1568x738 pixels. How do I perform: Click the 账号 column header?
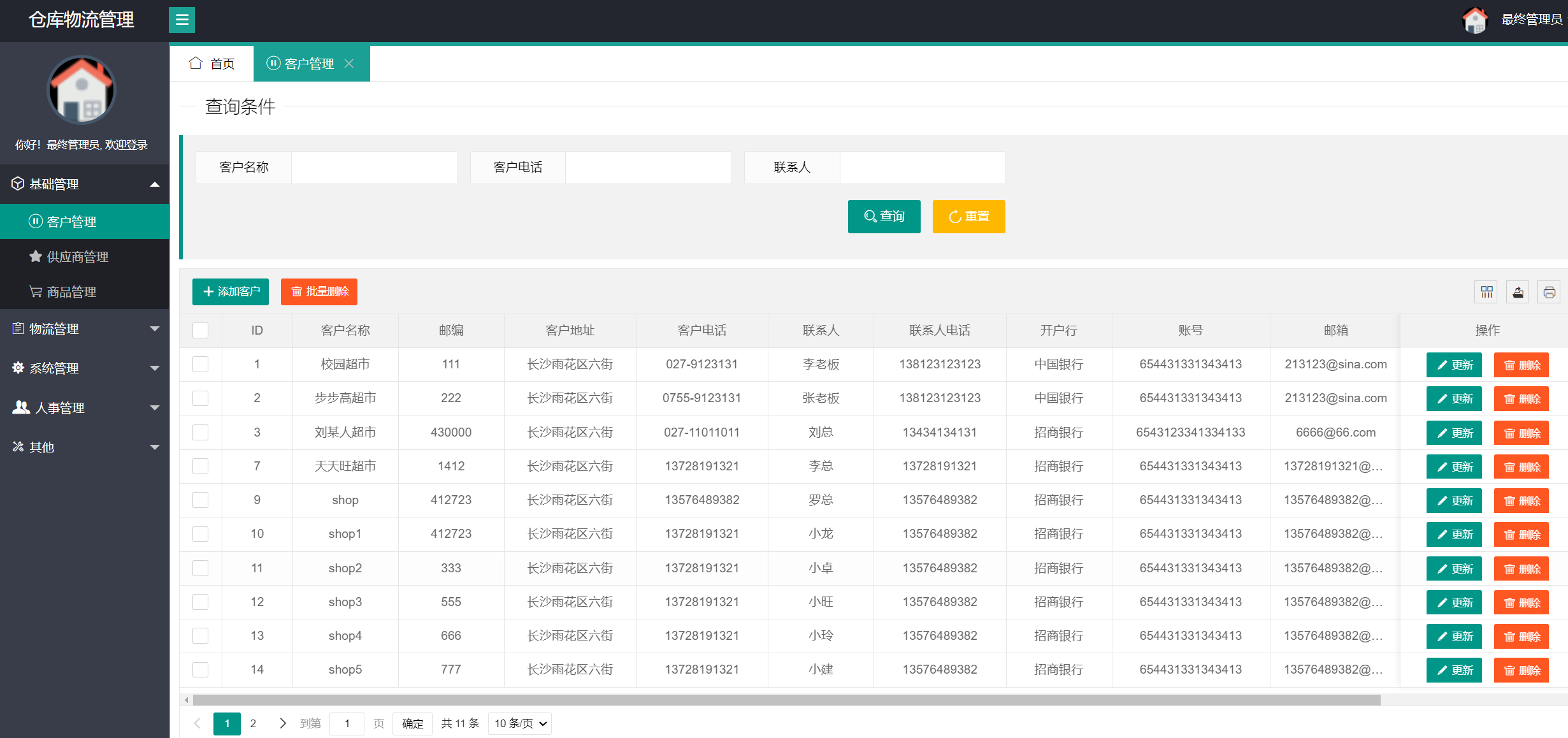tap(1191, 330)
